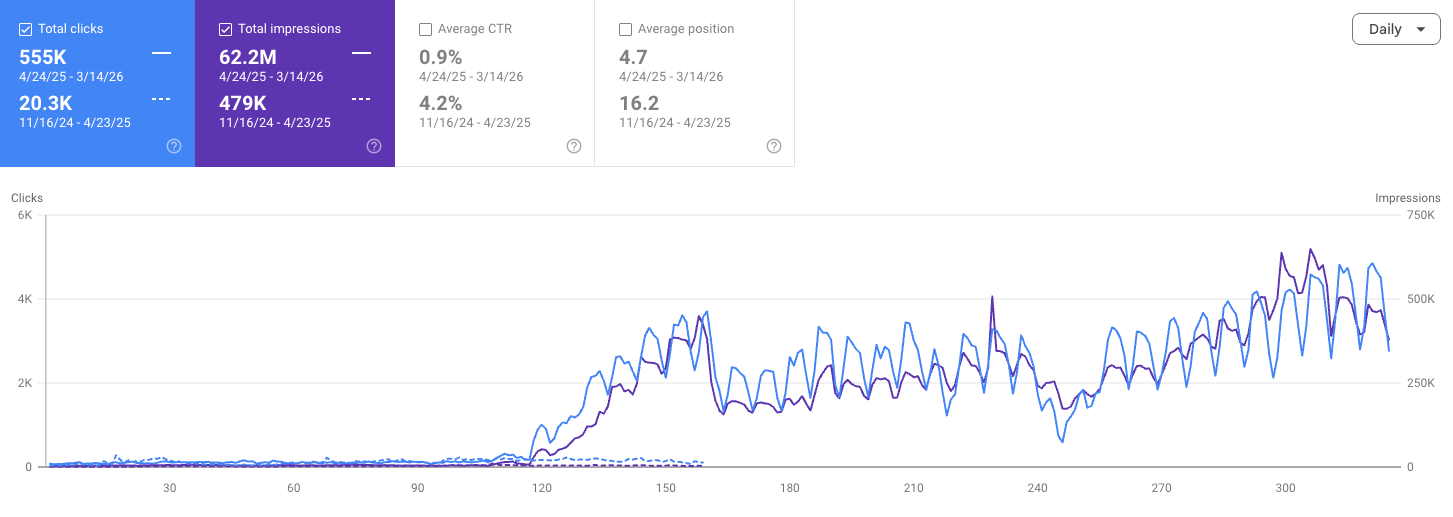1453x517 pixels.
Task: Click help icon on Average position card
Action: pyautogui.click(x=774, y=146)
